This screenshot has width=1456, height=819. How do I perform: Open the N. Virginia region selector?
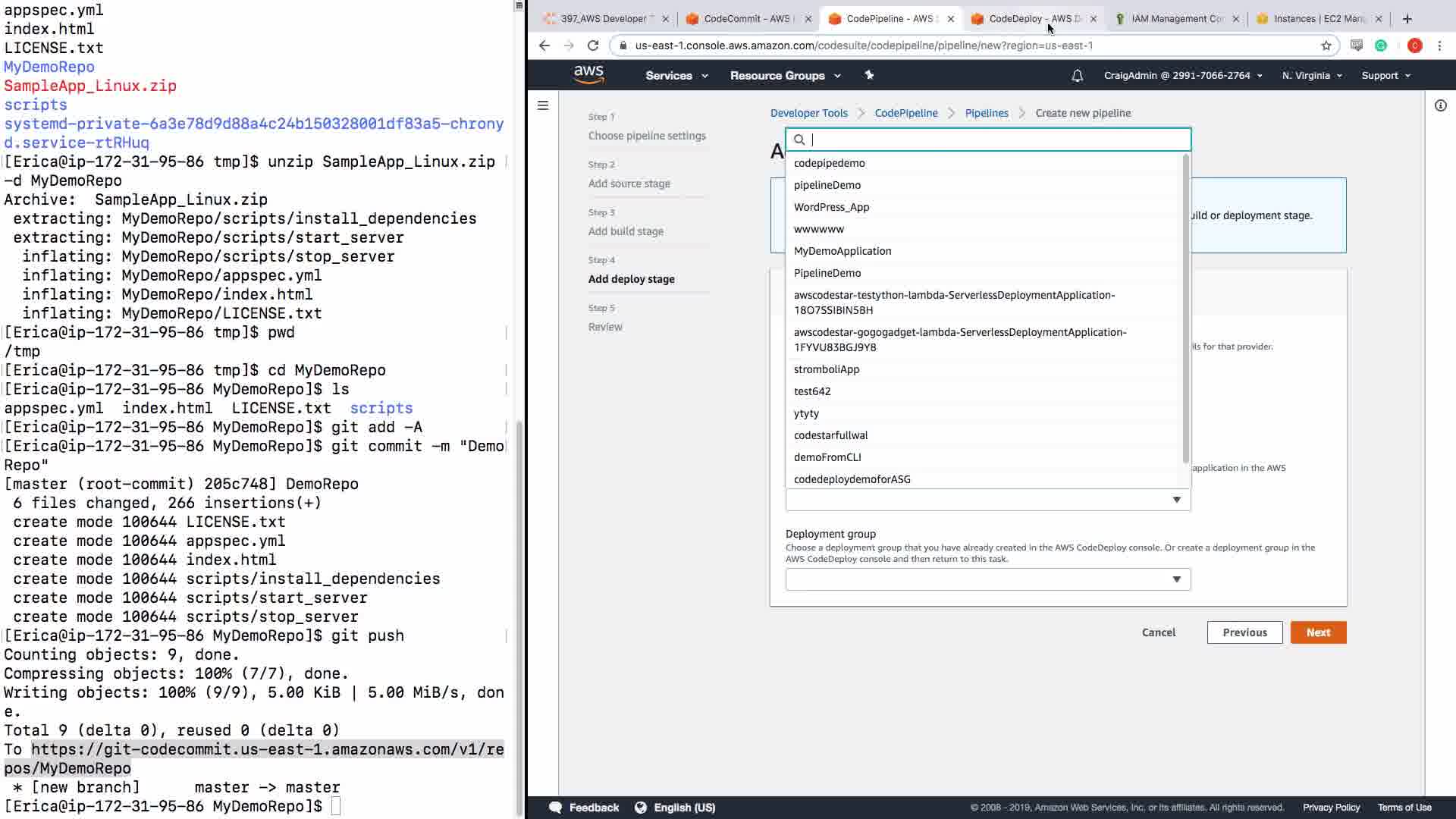click(x=1311, y=76)
